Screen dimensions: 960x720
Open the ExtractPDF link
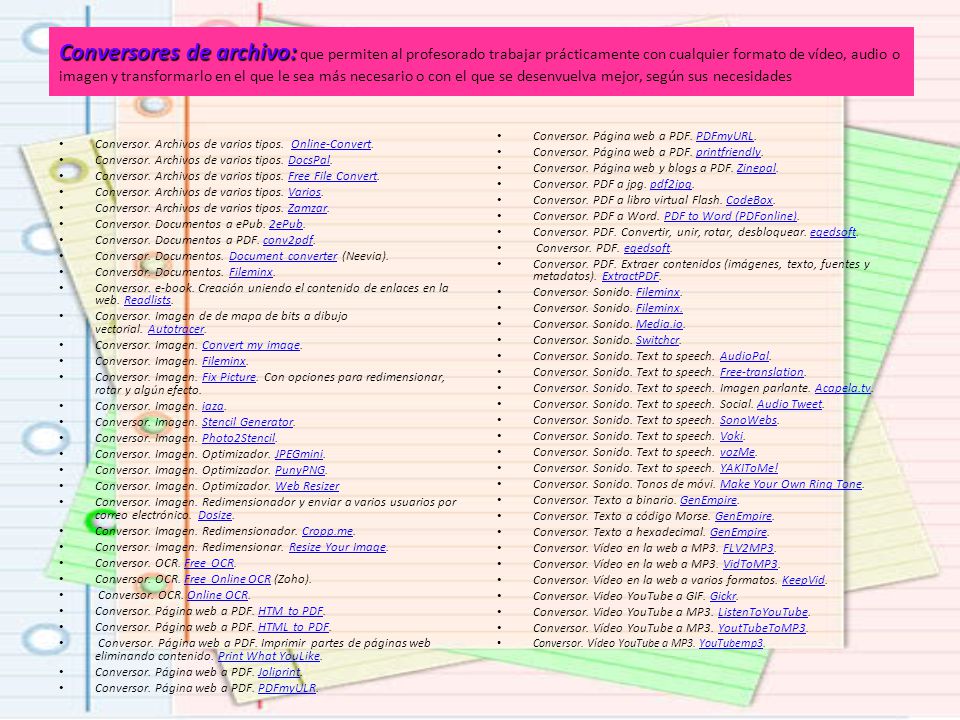[630, 276]
